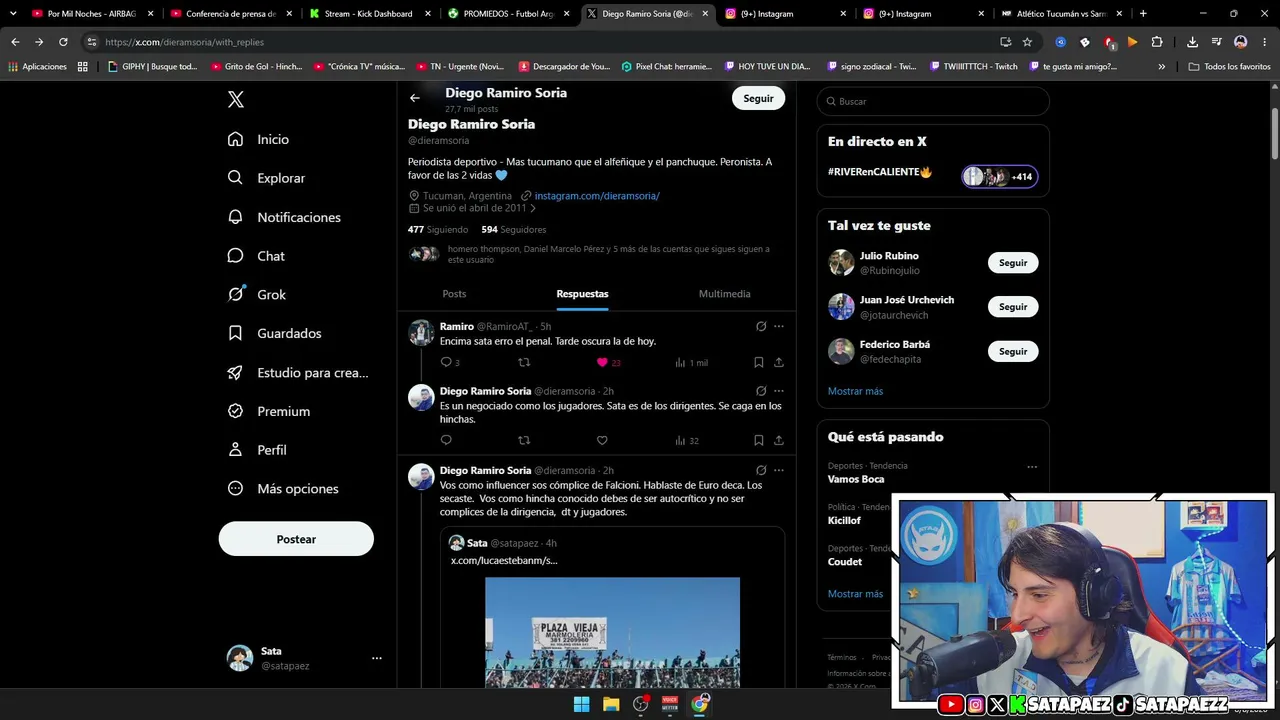Open a new browser tab
The image size is (1280, 720).
1143,14
